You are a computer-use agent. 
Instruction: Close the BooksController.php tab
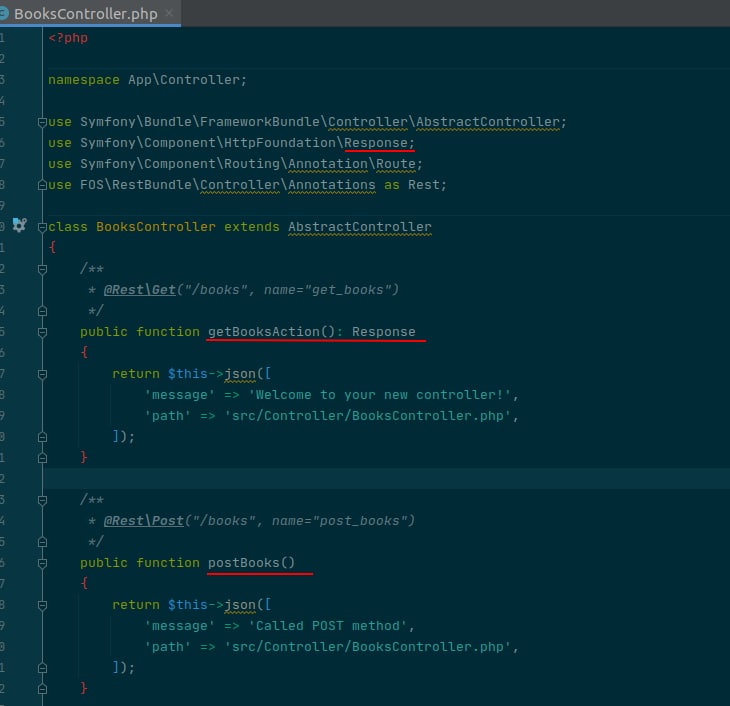coord(169,14)
